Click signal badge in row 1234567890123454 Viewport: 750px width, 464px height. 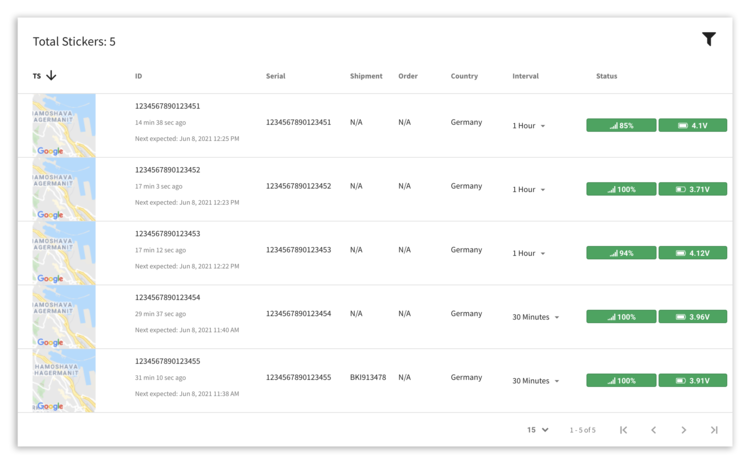coord(621,317)
